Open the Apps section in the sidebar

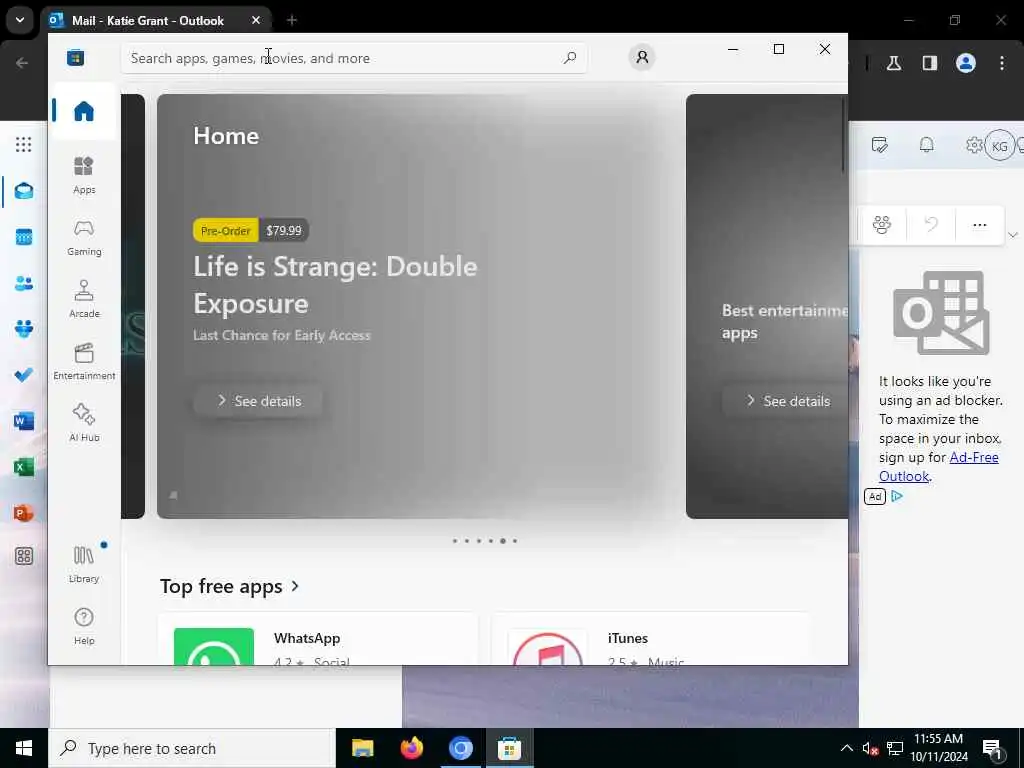point(84,175)
